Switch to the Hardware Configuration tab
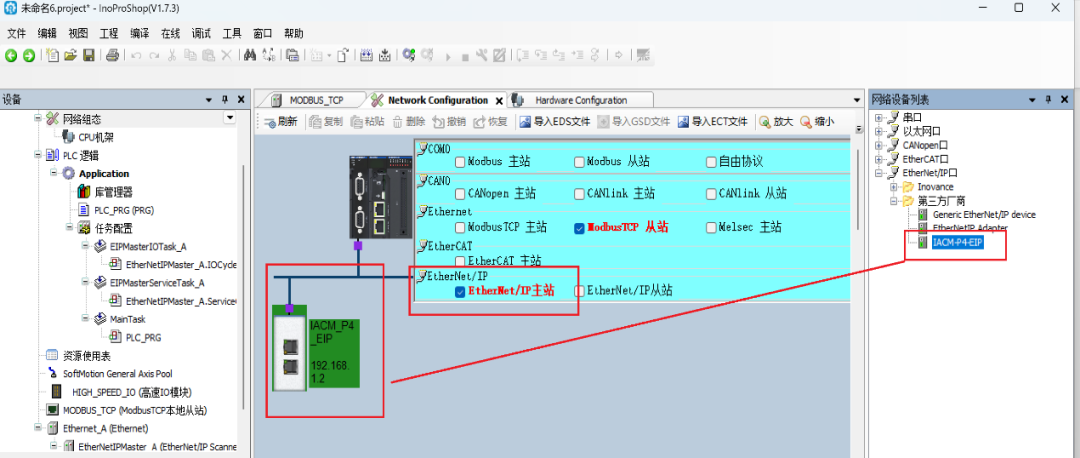1080x458 pixels. click(x=580, y=100)
